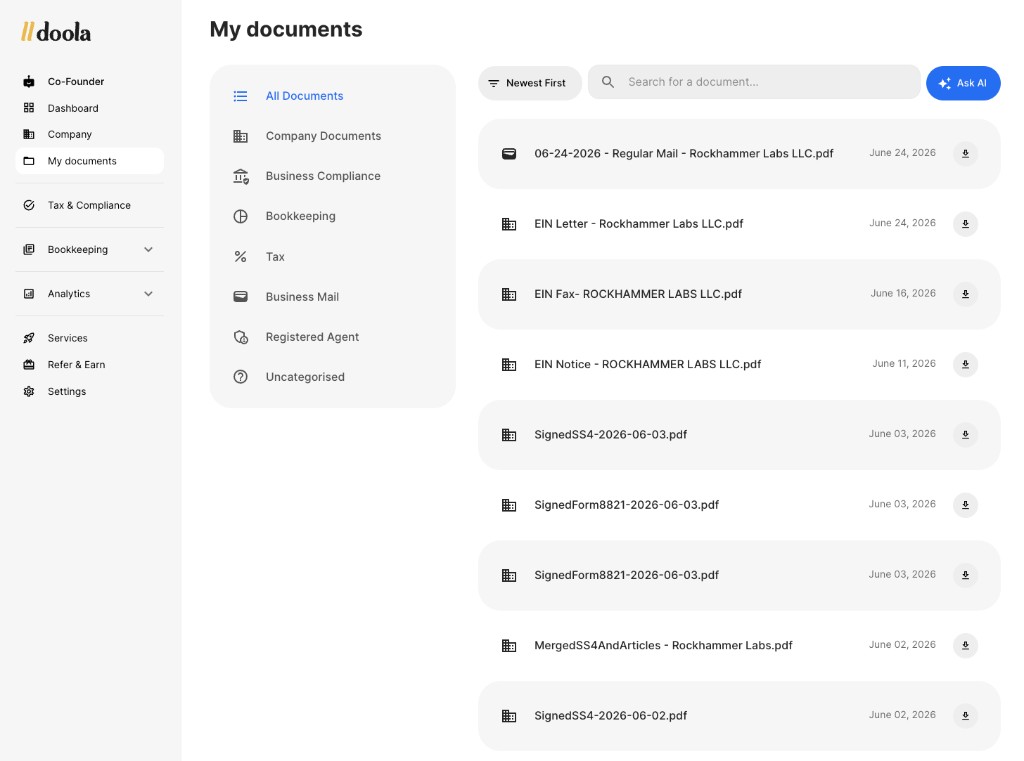The image size is (1024, 761).
Task: Download SignedSS4-2026-06-03.pdf
Action: click(x=965, y=435)
